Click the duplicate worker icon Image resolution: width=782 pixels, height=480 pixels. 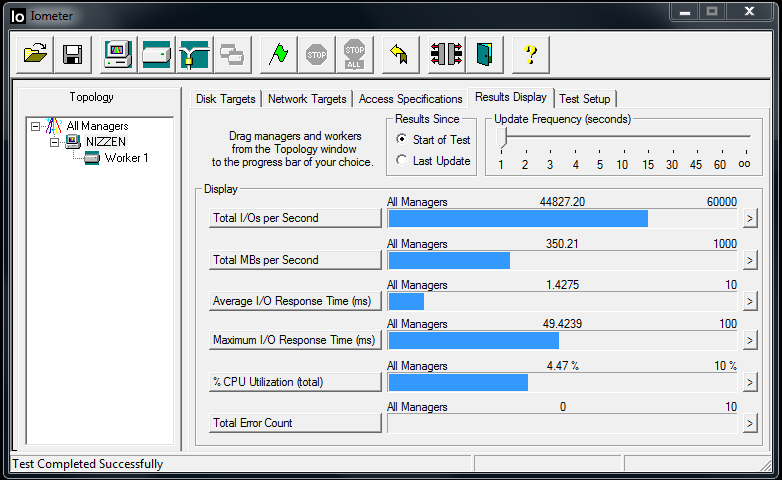click(232, 54)
